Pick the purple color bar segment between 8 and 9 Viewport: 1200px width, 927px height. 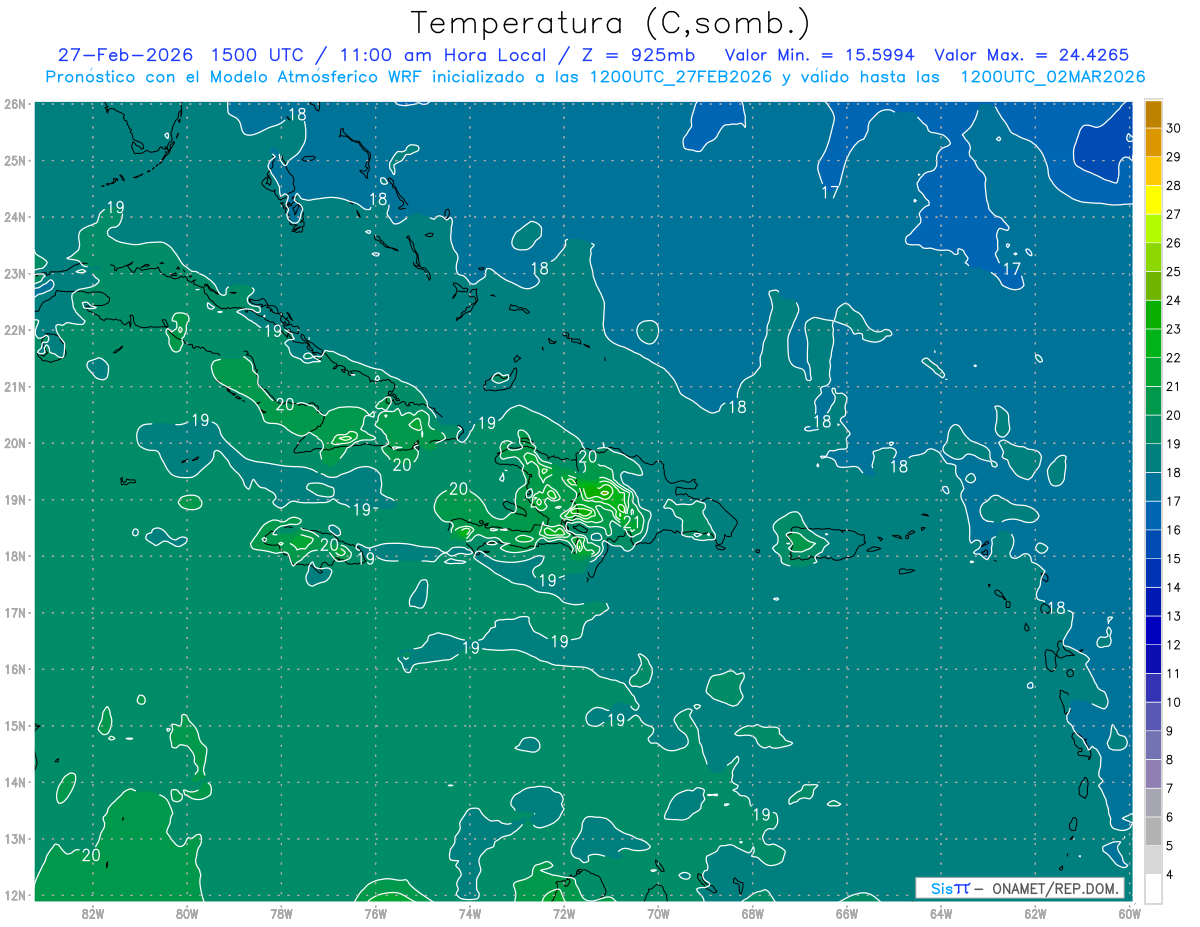click(x=1153, y=746)
